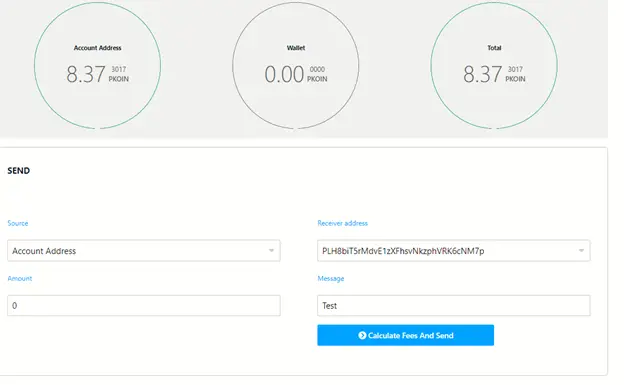Click the Message label

(331, 278)
